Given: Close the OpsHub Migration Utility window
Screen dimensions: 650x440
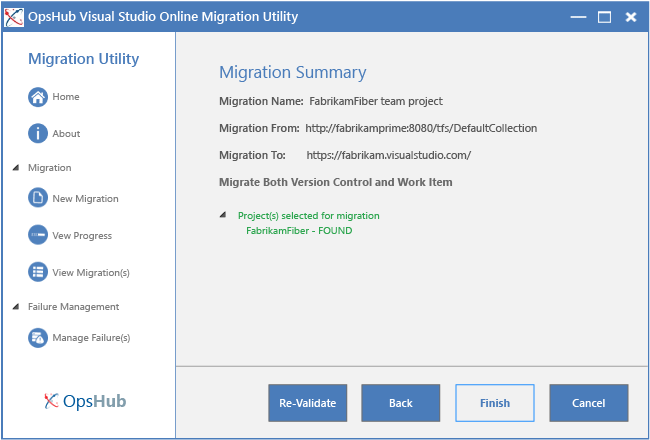Looking at the screenshot, I should coord(631,17).
